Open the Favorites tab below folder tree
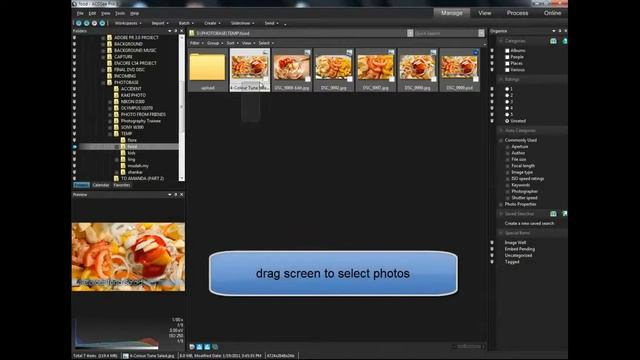The height and width of the screenshot is (360, 640). pyautogui.click(x=122, y=185)
